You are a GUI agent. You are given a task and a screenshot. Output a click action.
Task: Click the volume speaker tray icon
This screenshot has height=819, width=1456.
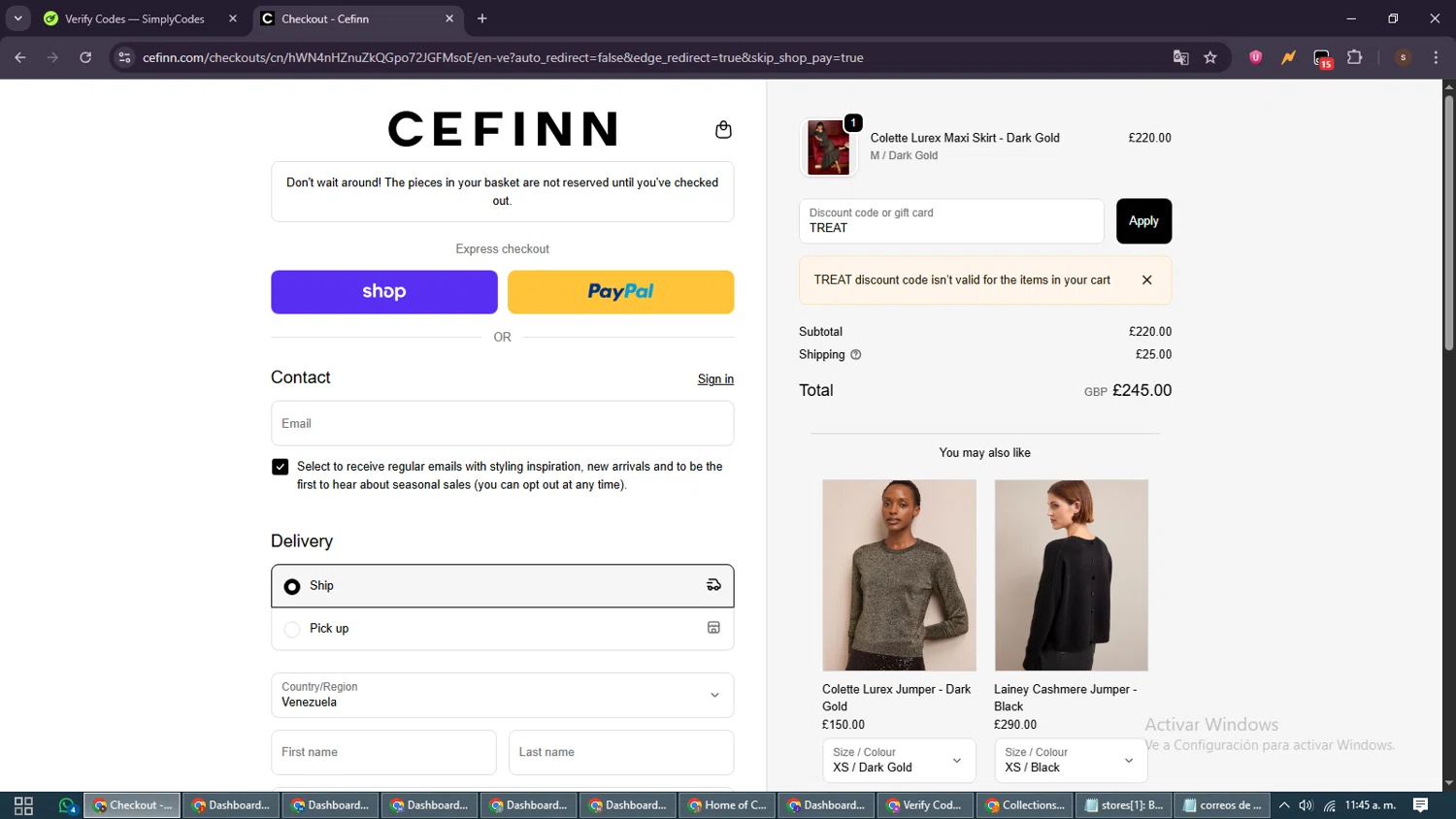pos(1307,805)
